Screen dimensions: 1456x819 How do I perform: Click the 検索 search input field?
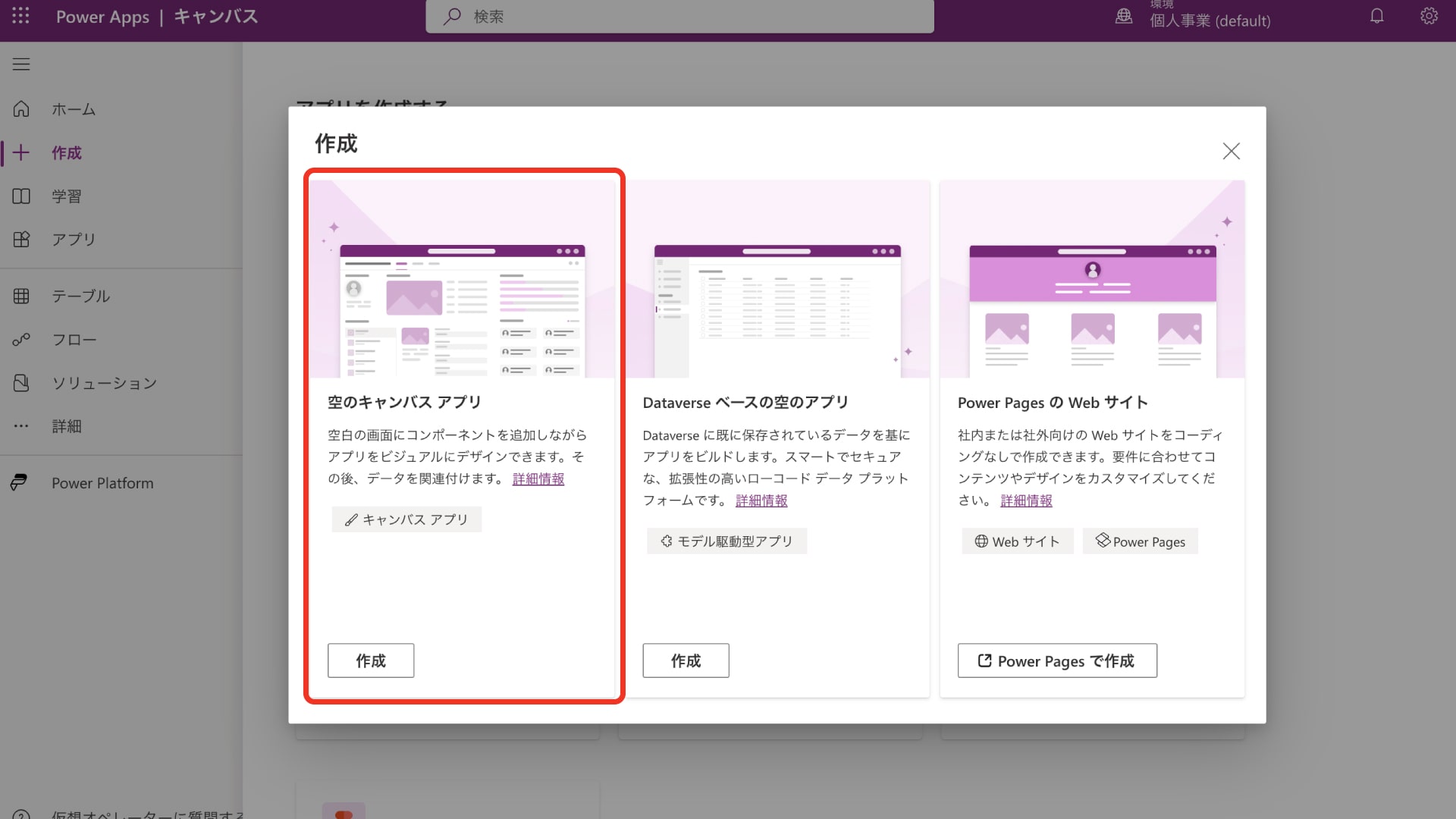pyautogui.click(x=679, y=17)
